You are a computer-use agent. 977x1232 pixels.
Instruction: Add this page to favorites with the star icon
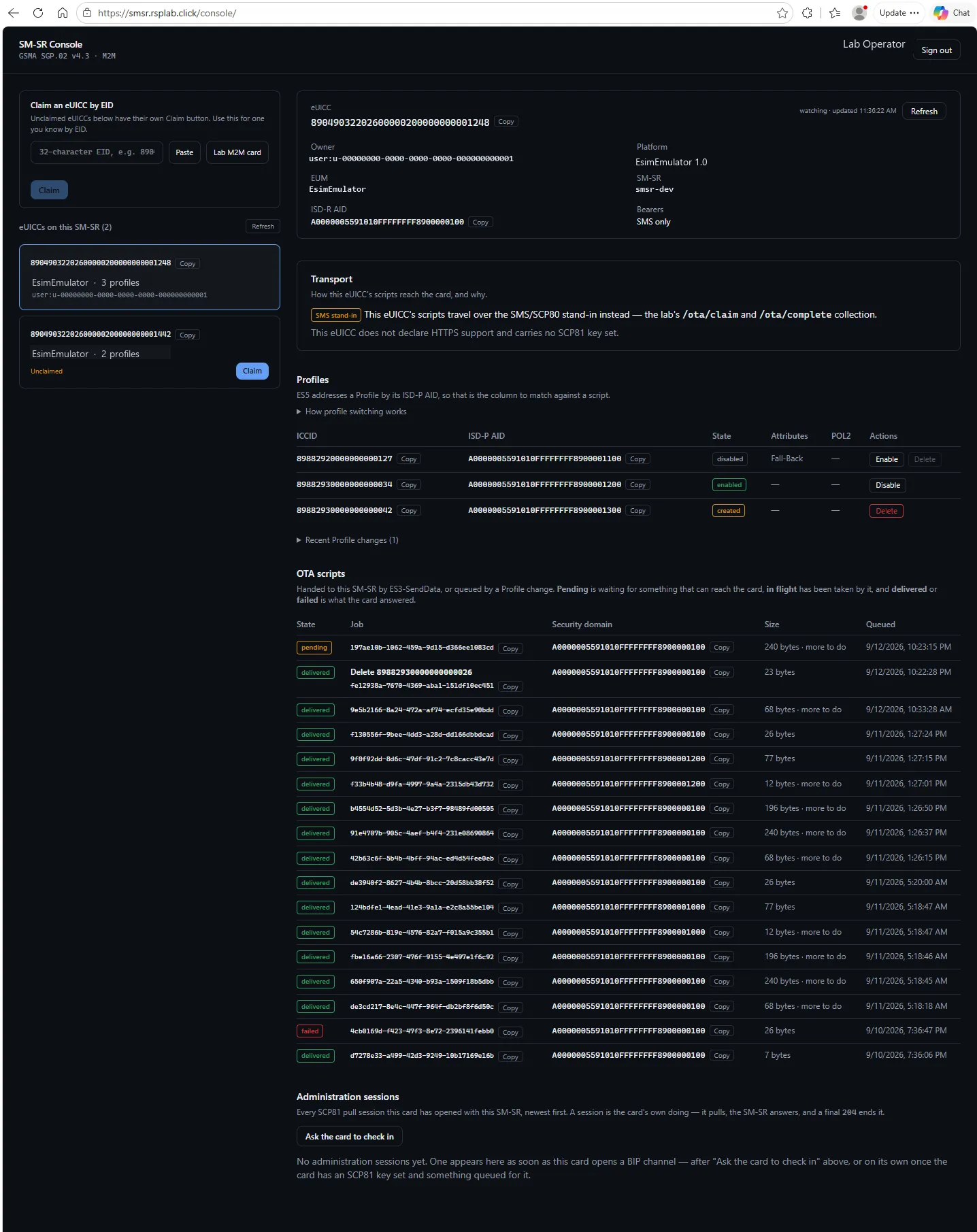coord(782,13)
